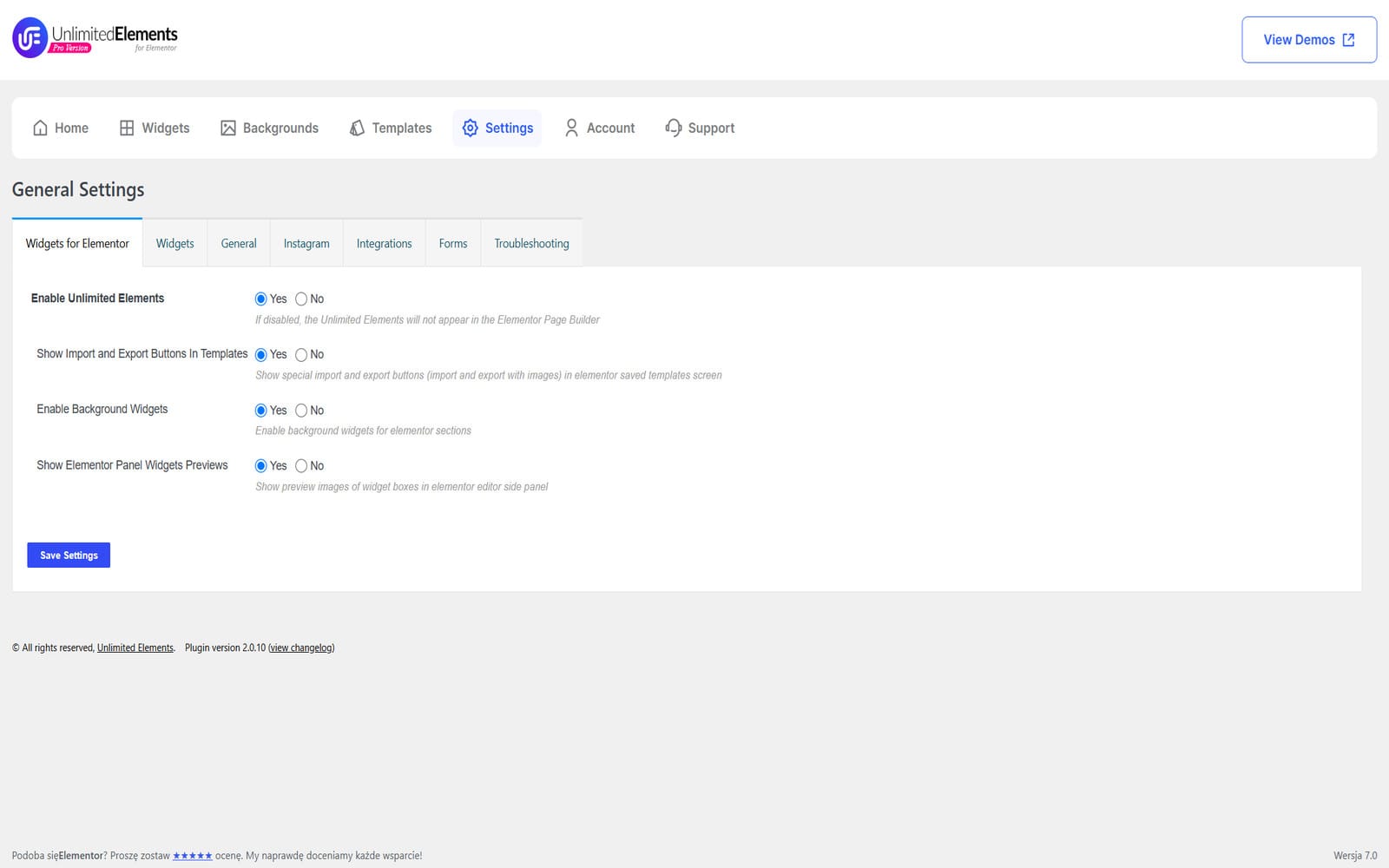Open the Support navigation item
Screen dimensions: 1389x868
pyautogui.click(x=700, y=128)
